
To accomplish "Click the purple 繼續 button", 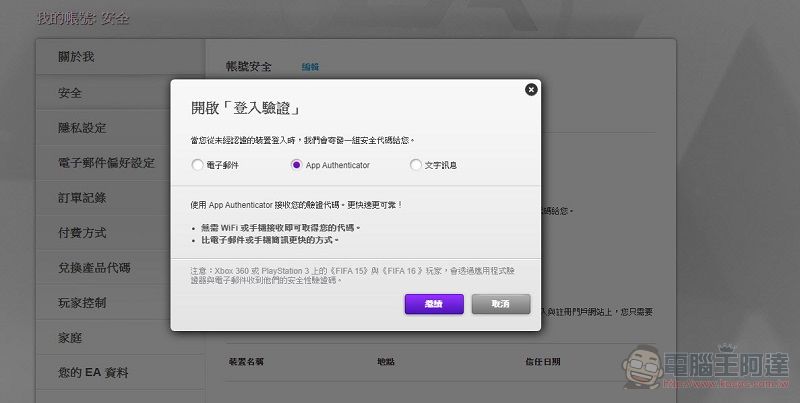I will tap(434, 304).
